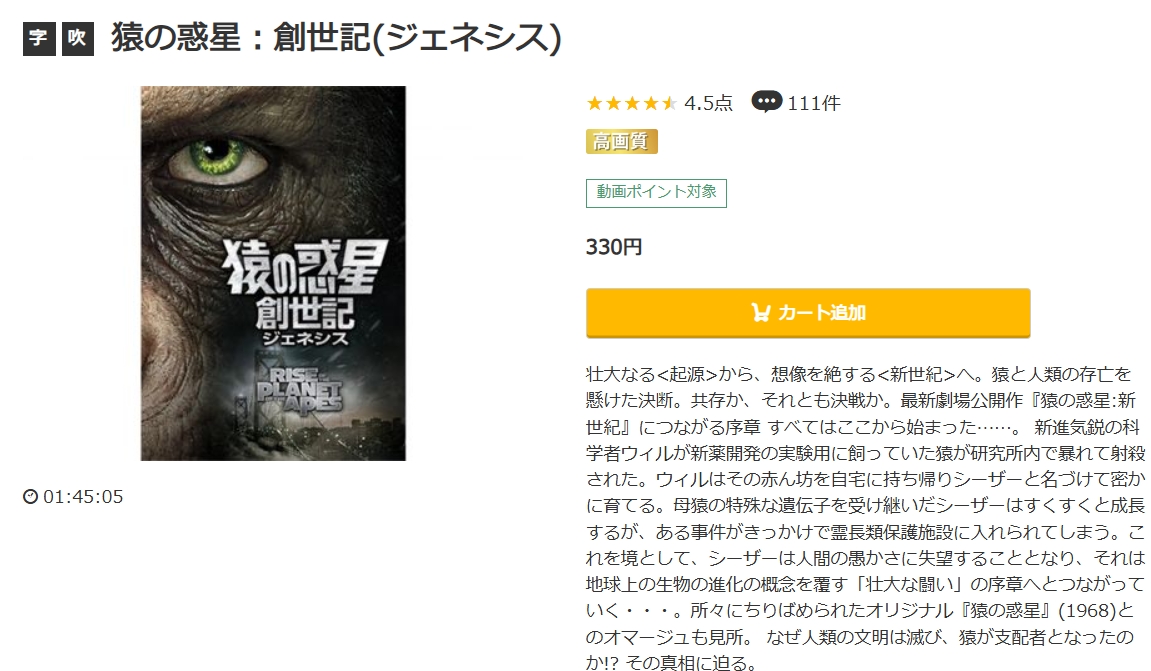Click the 高画質 quality badge
The height and width of the screenshot is (671, 1151).
tap(622, 142)
